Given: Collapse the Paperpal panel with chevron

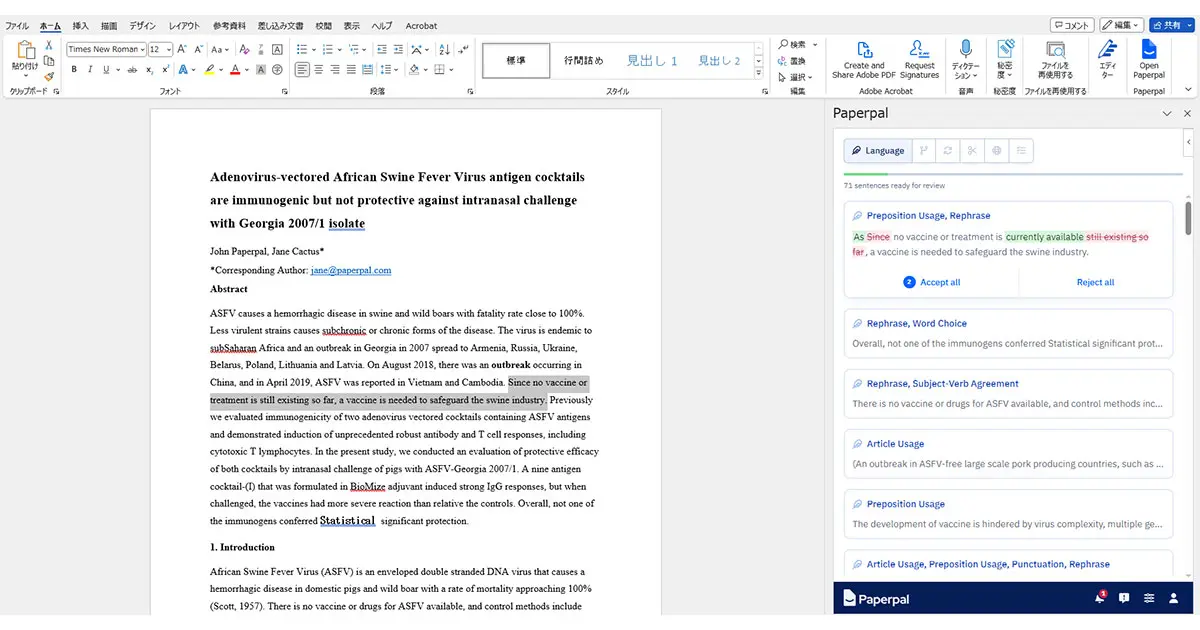Looking at the screenshot, I should 1167,114.
